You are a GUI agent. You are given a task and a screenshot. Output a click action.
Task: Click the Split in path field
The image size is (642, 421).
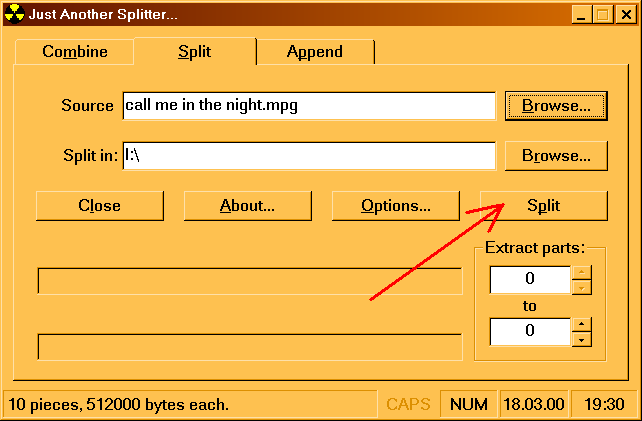309,156
